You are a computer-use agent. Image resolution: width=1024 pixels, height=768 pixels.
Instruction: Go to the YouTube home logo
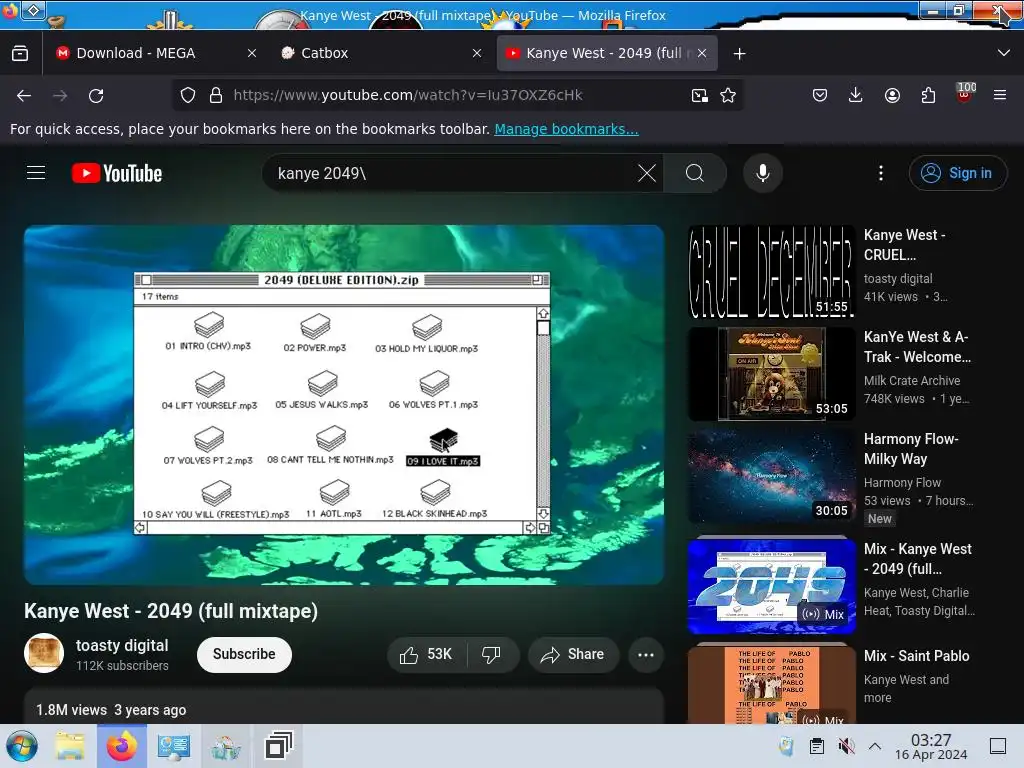pos(117,173)
